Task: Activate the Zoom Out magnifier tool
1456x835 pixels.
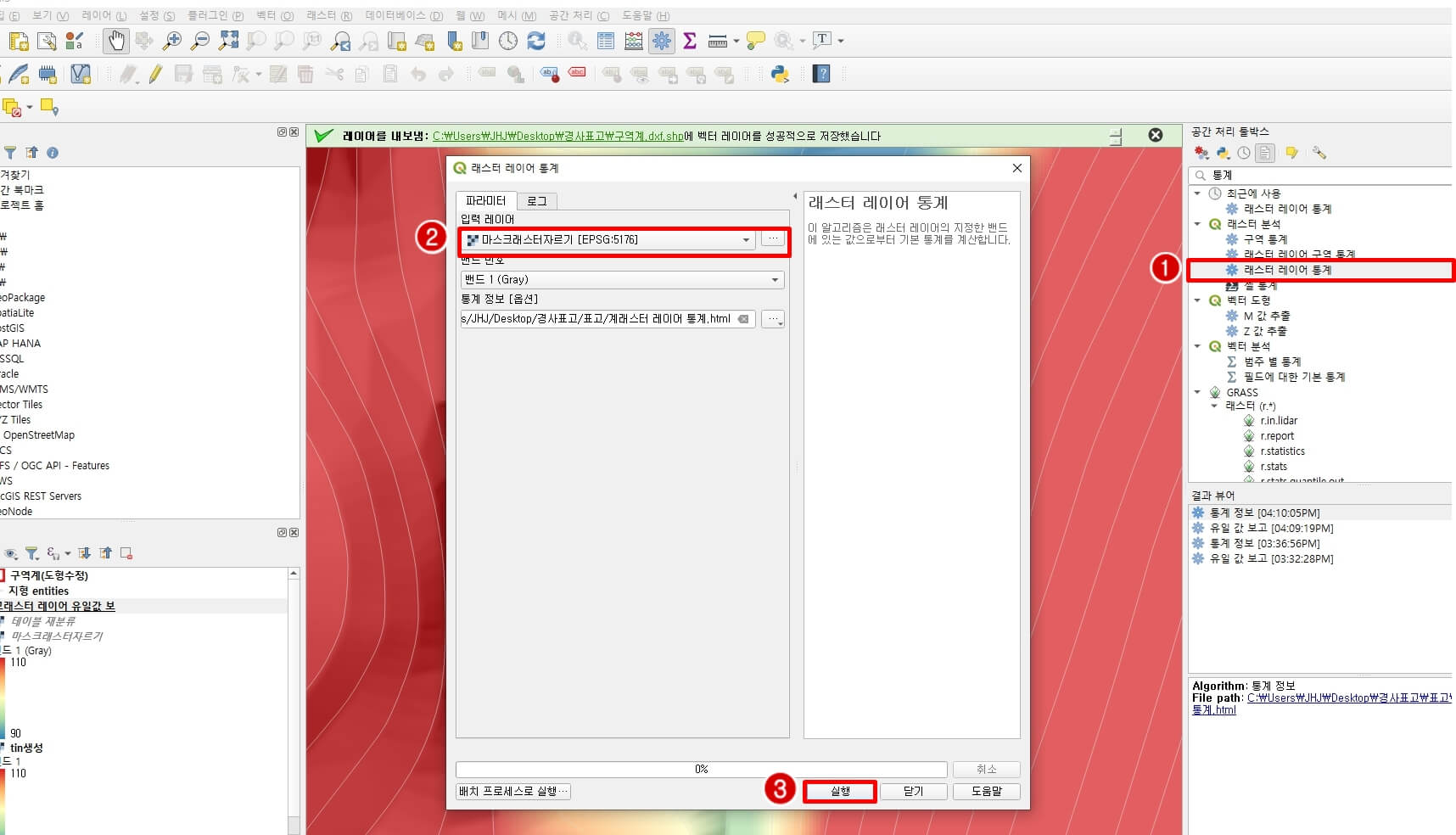Action: coord(200,40)
